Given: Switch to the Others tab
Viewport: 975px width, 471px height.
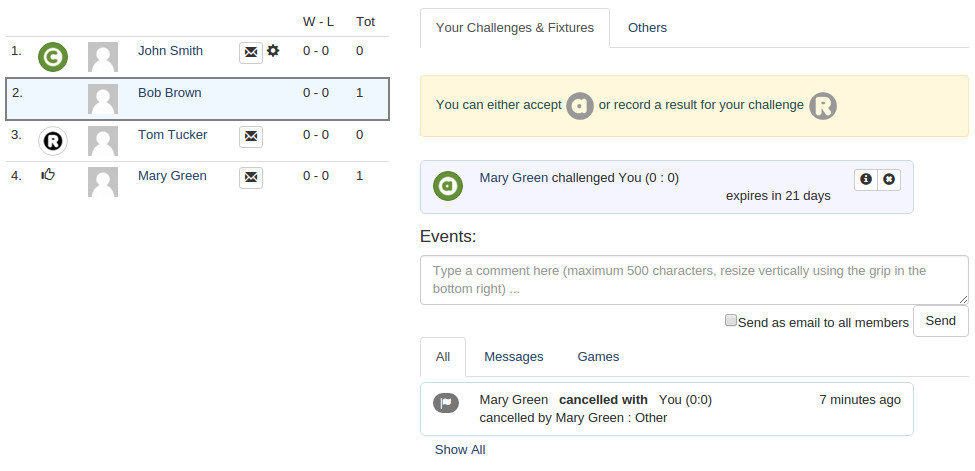Looking at the screenshot, I should pyautogui.click(x=647, y=28).
